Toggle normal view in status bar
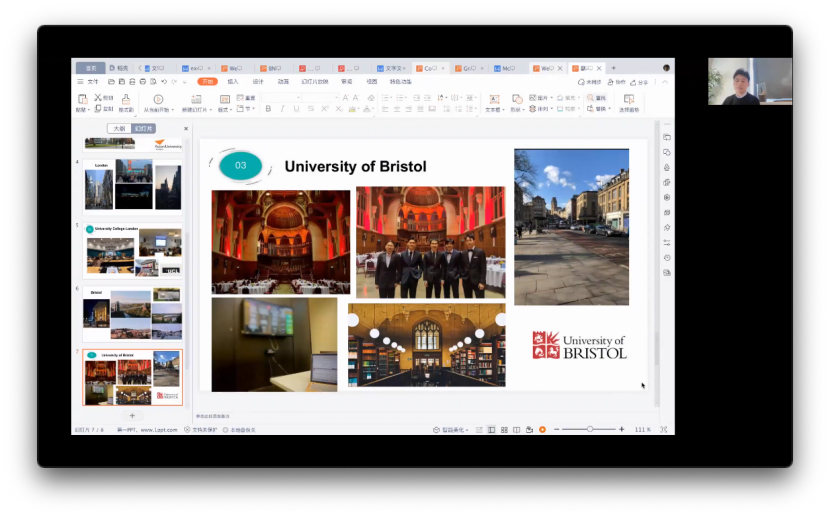Viewport: 830px width, 517px height. (492, 430)
